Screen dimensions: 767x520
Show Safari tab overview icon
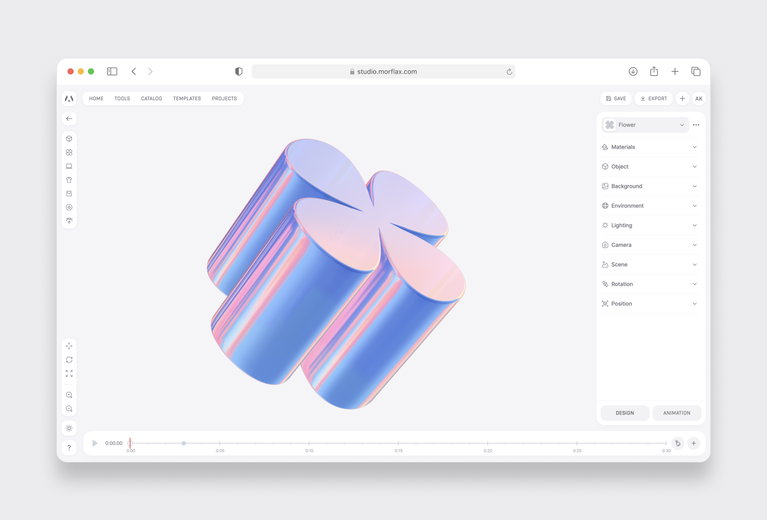[x=696, y=71]
